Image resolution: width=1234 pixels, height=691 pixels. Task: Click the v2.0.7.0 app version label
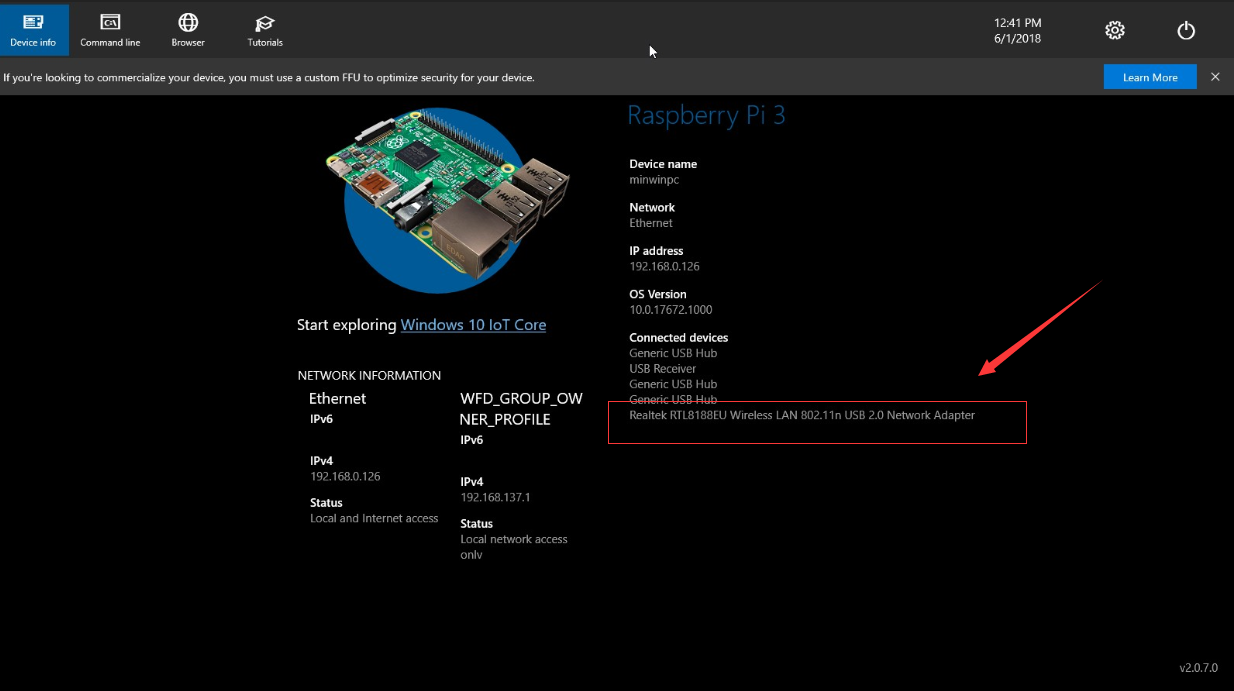click(1199, 667)
